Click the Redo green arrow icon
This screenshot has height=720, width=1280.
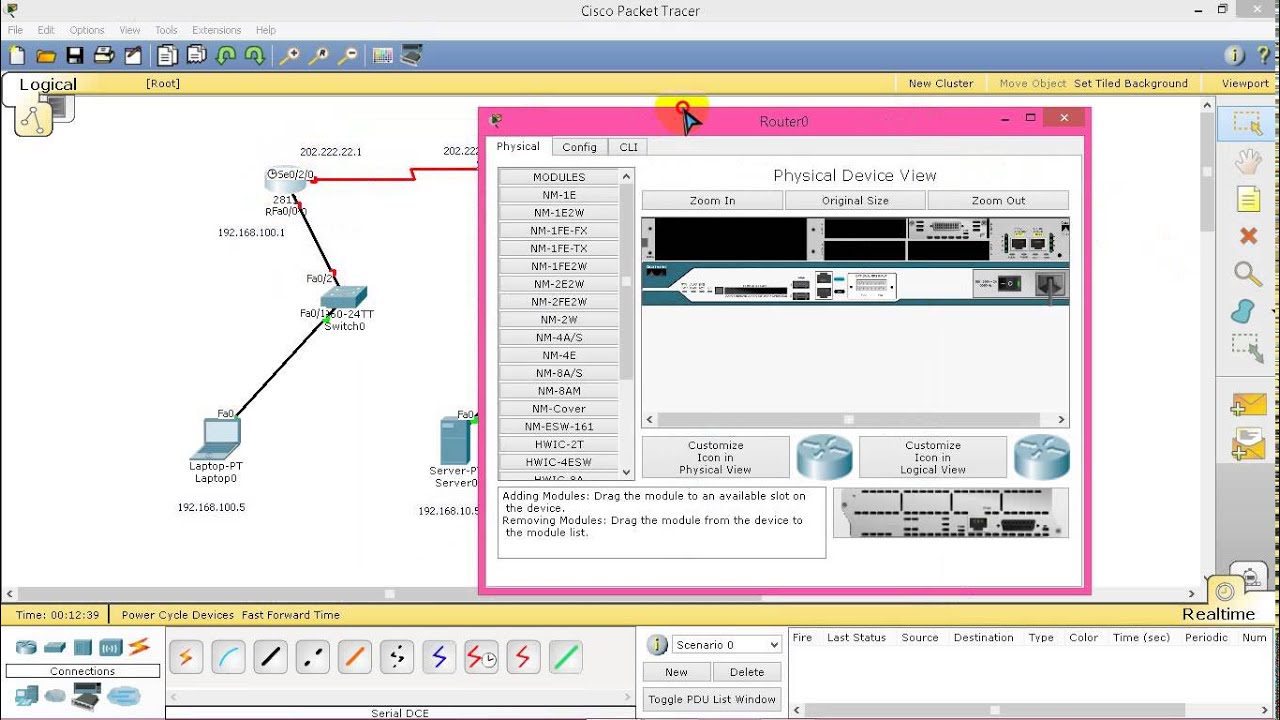[x=255, y=56]
